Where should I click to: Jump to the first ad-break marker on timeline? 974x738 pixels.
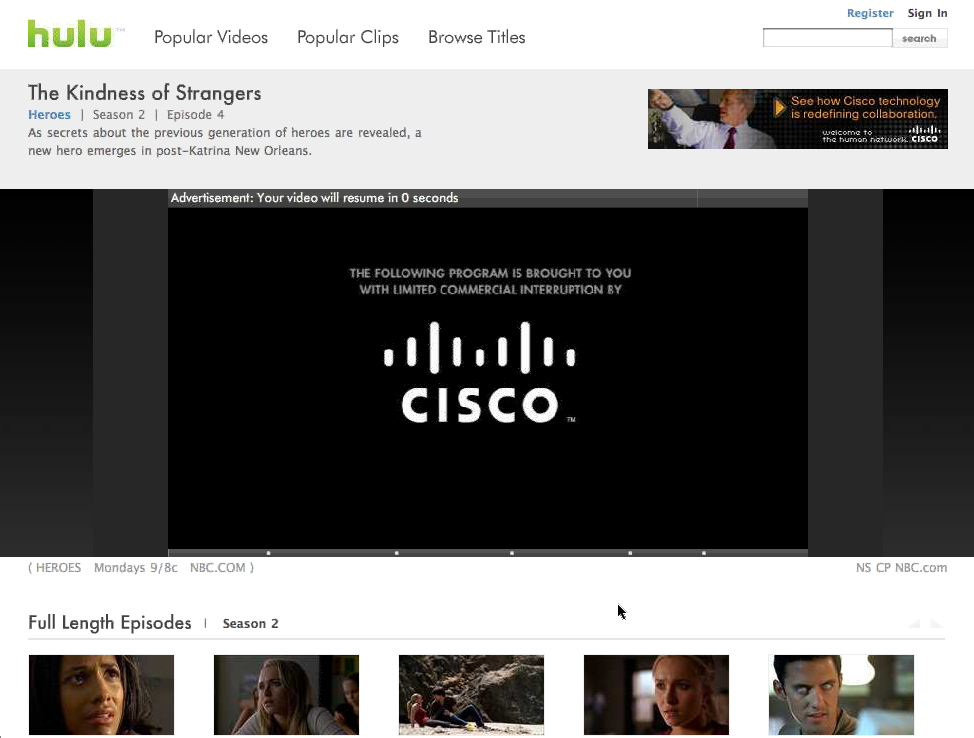[268, 553]
